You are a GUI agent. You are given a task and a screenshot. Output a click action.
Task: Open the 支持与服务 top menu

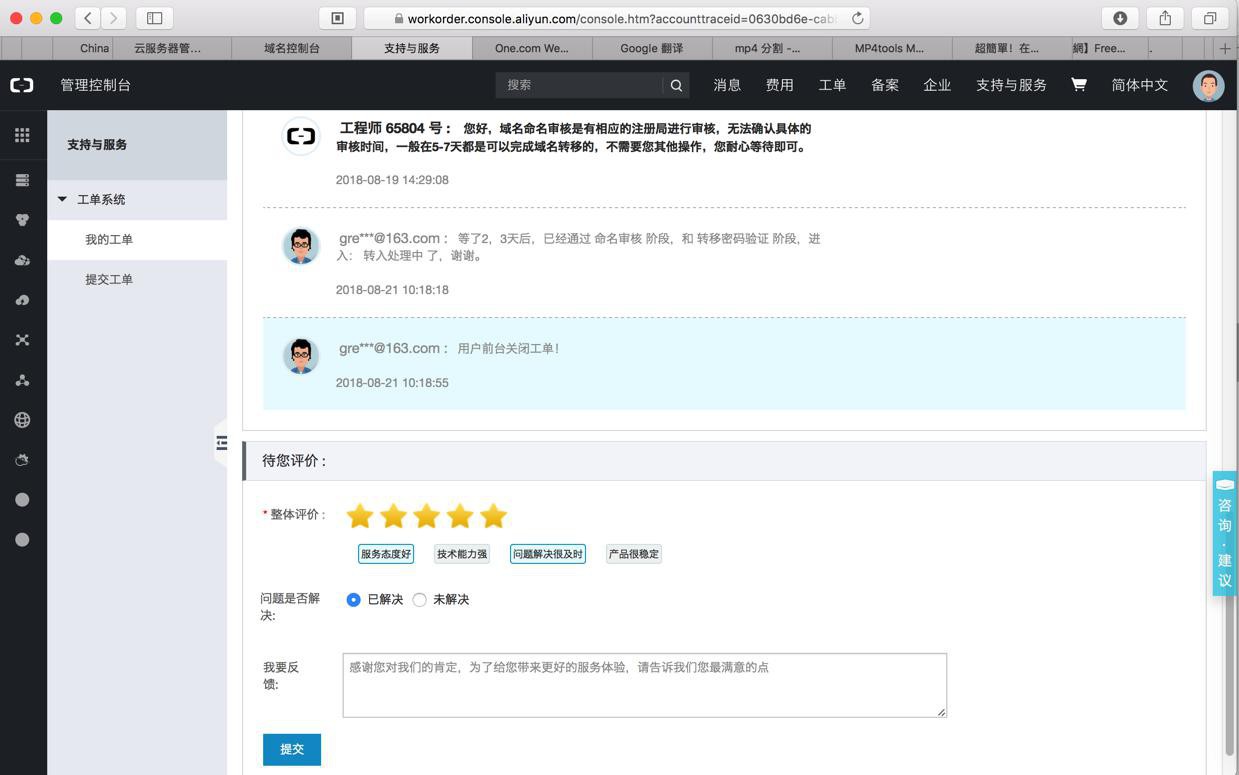pyautogui.click(x=1011, y=85)
